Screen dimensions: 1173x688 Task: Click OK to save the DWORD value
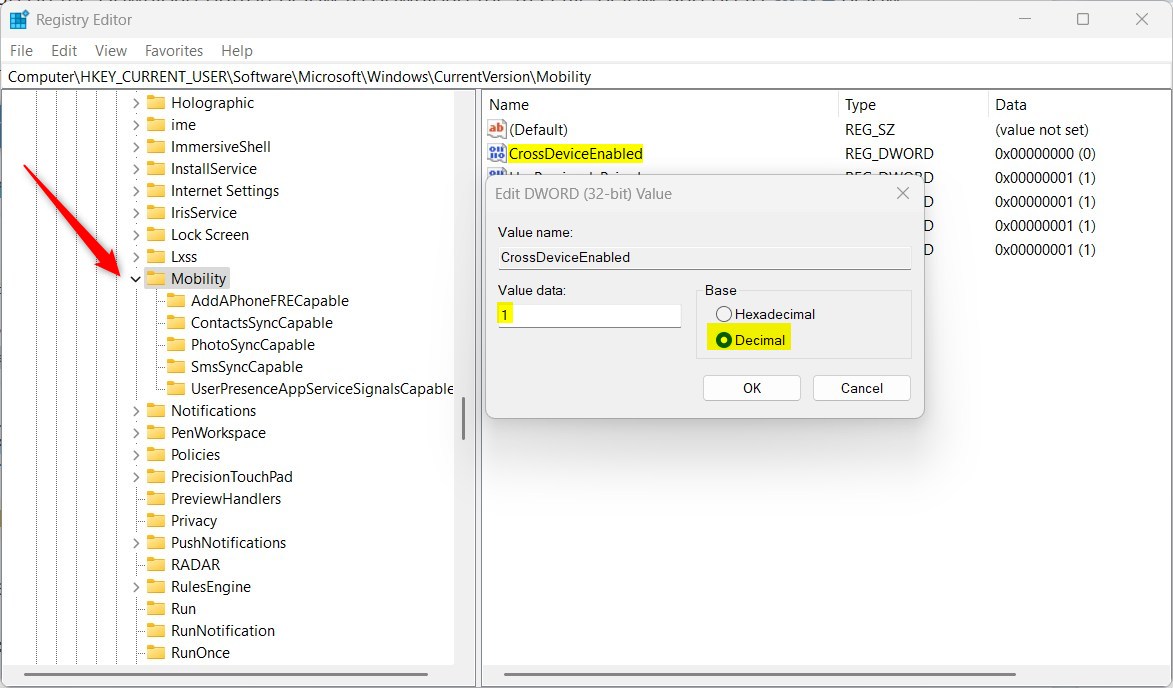click(751, 387)
